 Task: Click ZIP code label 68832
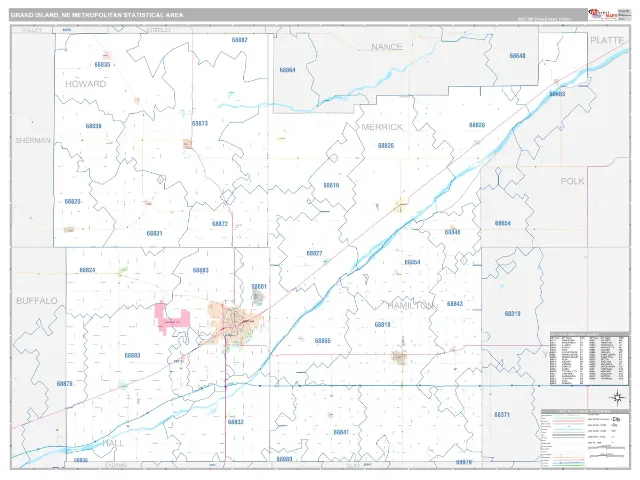click(236, 422)
